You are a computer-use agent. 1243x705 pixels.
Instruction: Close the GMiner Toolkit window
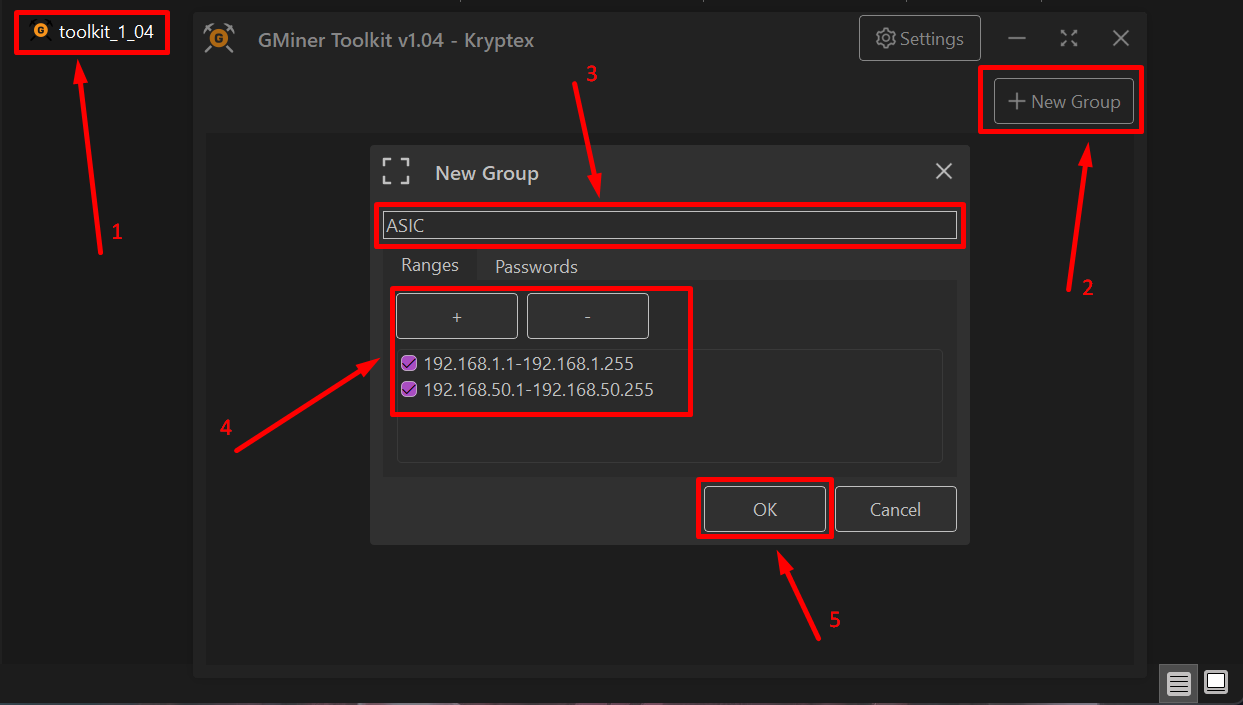click(x=1121, y=38)
